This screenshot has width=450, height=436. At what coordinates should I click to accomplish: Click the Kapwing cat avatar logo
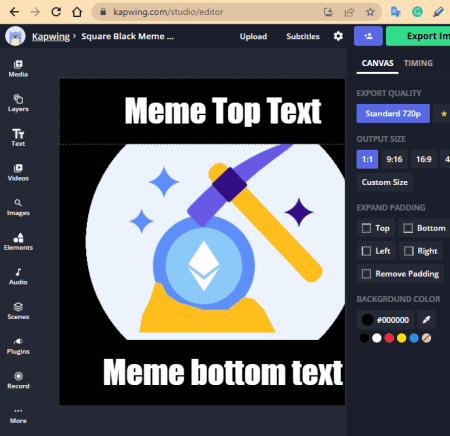click(15, 36)
